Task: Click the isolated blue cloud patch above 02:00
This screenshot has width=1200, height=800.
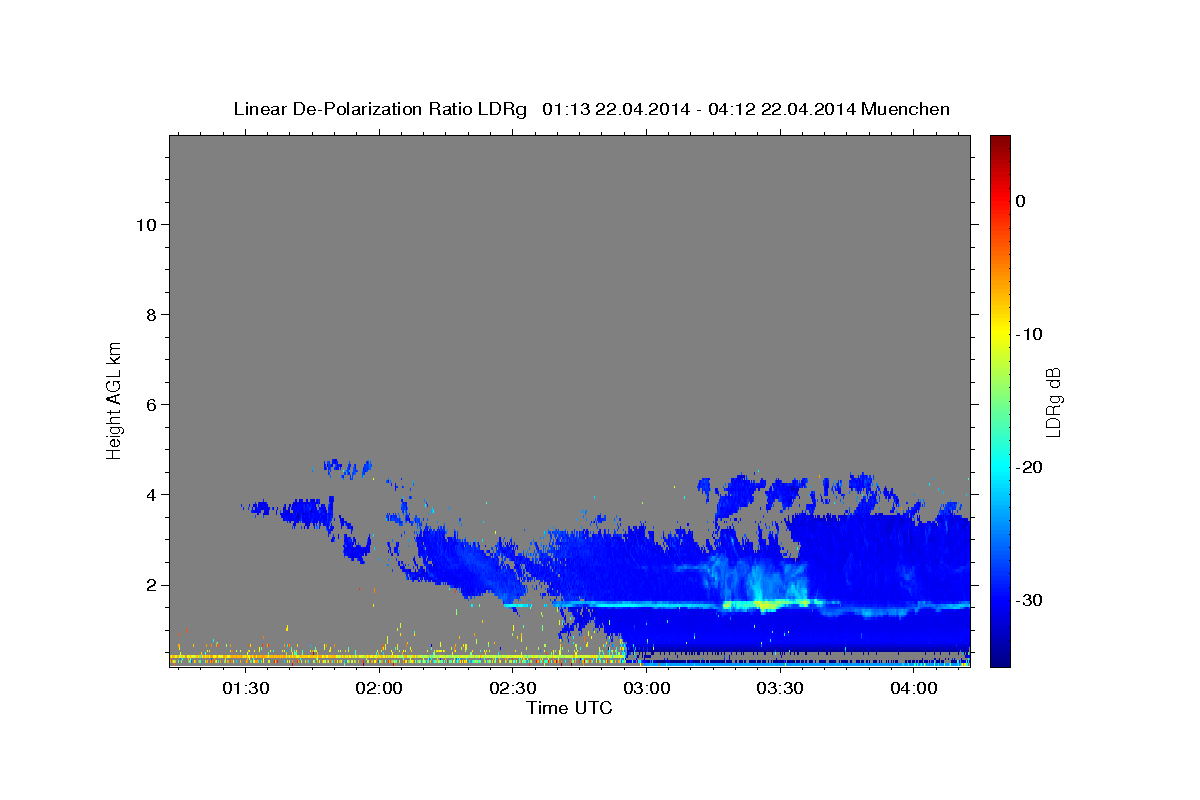Action: pyautogui.click(x=346, y=466)
